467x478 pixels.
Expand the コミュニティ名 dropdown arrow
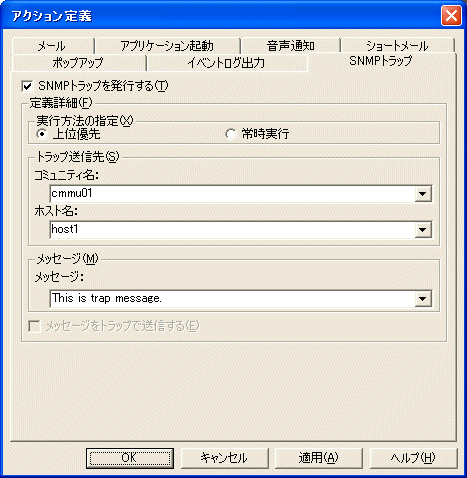pyautogui.click(x=423, y=194)
